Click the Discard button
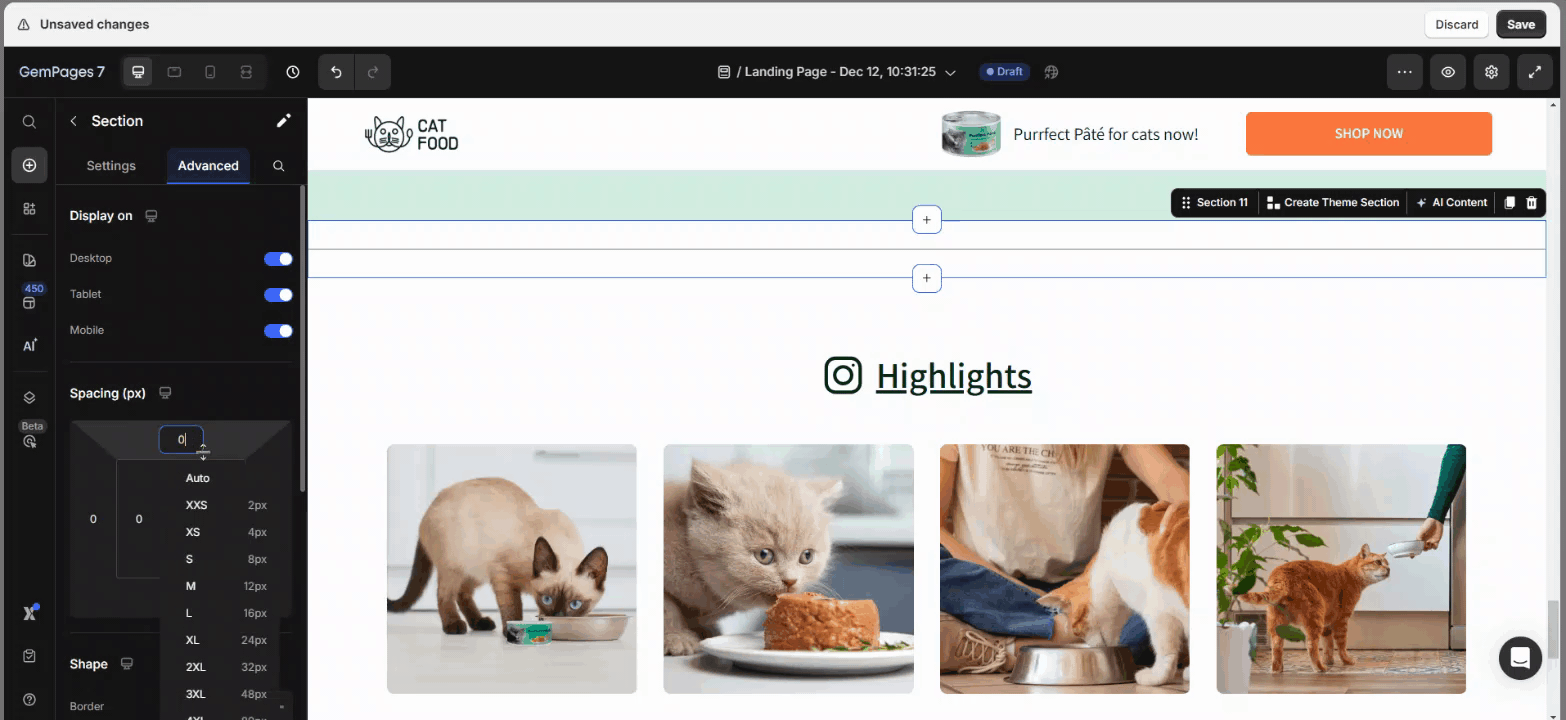The height and width of the screenshot is (720, 1566). coord(1456,25)
